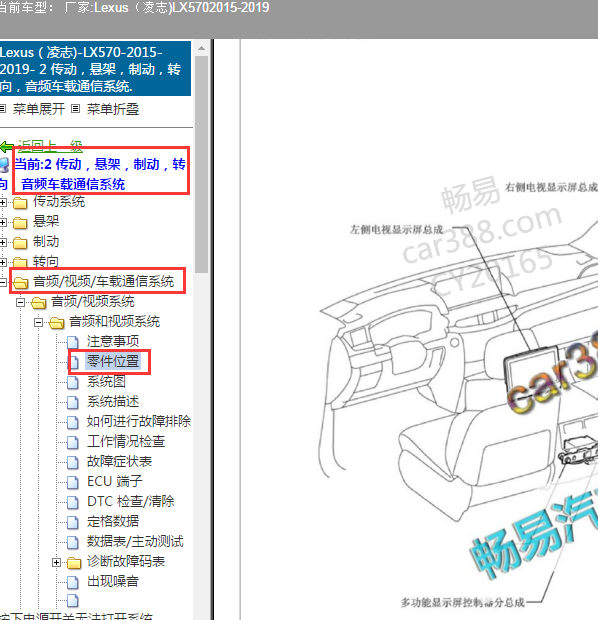The height and width of the screenshot is (620, 598).
Task: Select 音频和视频系统 folder label
Action: pyautogui.click(x=115, y=321)
